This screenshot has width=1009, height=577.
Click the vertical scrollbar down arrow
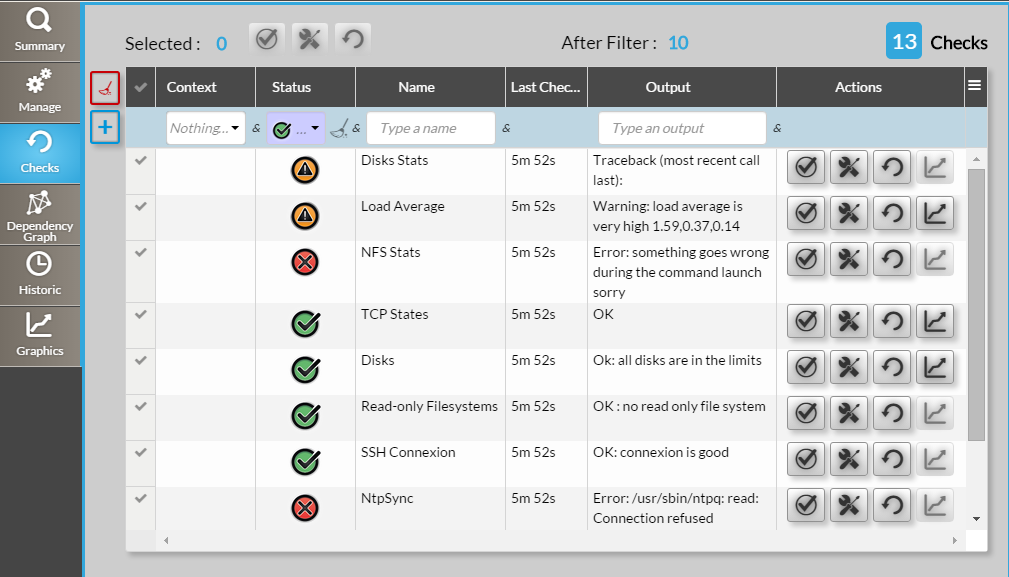click(976, 519)
